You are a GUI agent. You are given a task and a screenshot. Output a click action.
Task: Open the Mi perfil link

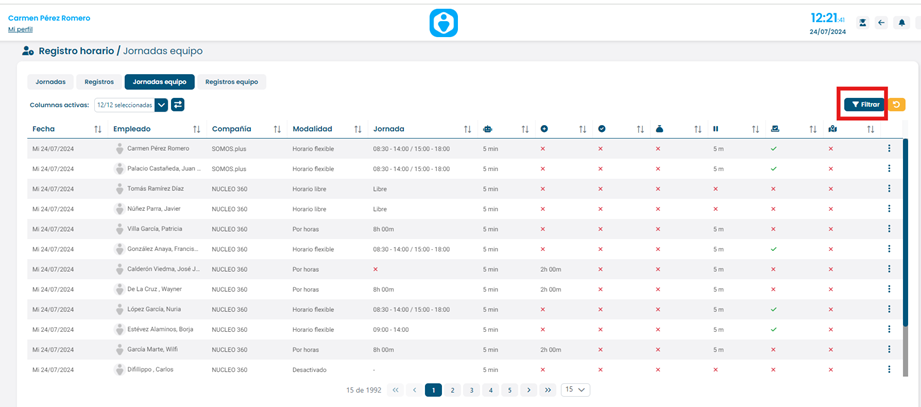pos(20,29)
